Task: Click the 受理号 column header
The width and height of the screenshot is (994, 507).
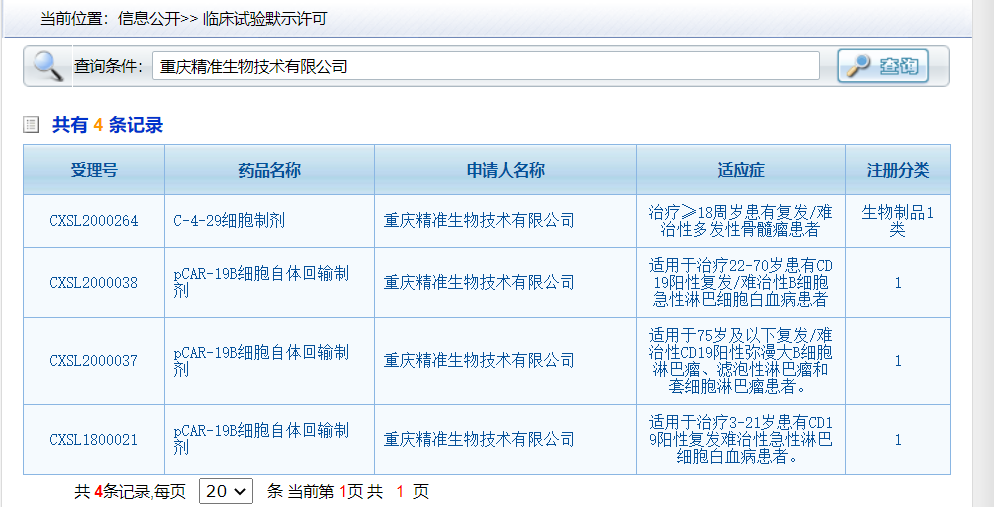Action: pos(94,170)
